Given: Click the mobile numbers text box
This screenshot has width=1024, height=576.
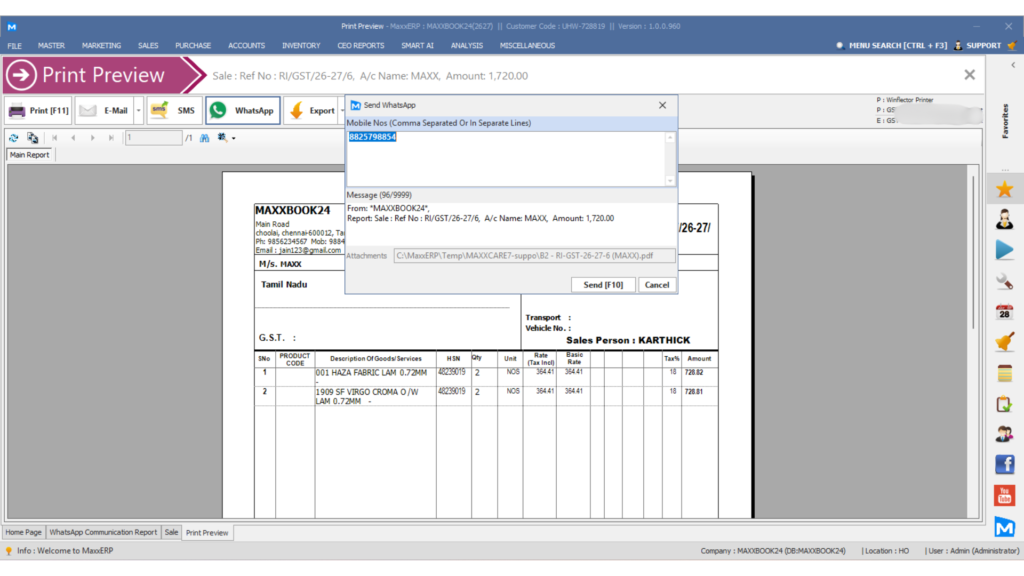Looking at the screenshot, I should pyautogui.click(x=507, y=159).
